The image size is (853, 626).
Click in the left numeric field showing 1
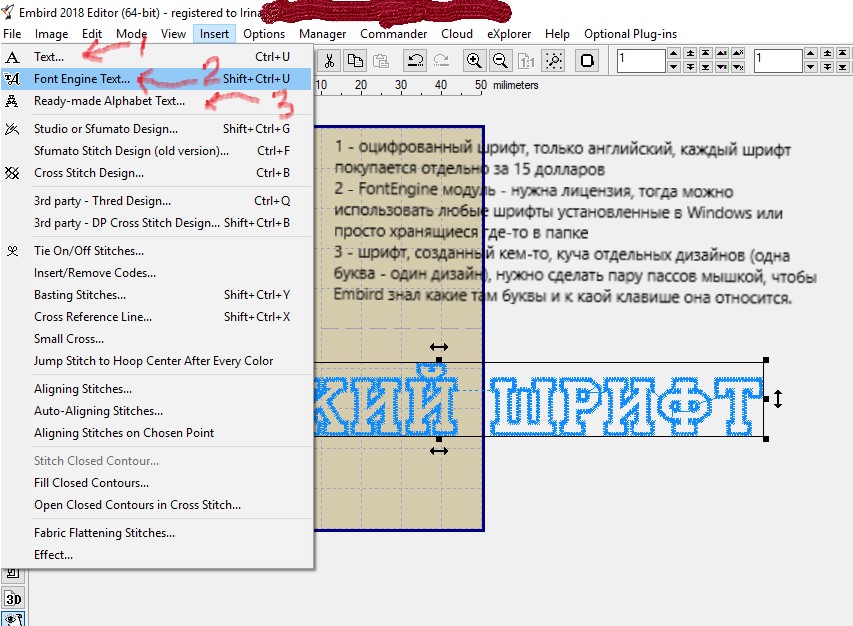pos(641,60)
